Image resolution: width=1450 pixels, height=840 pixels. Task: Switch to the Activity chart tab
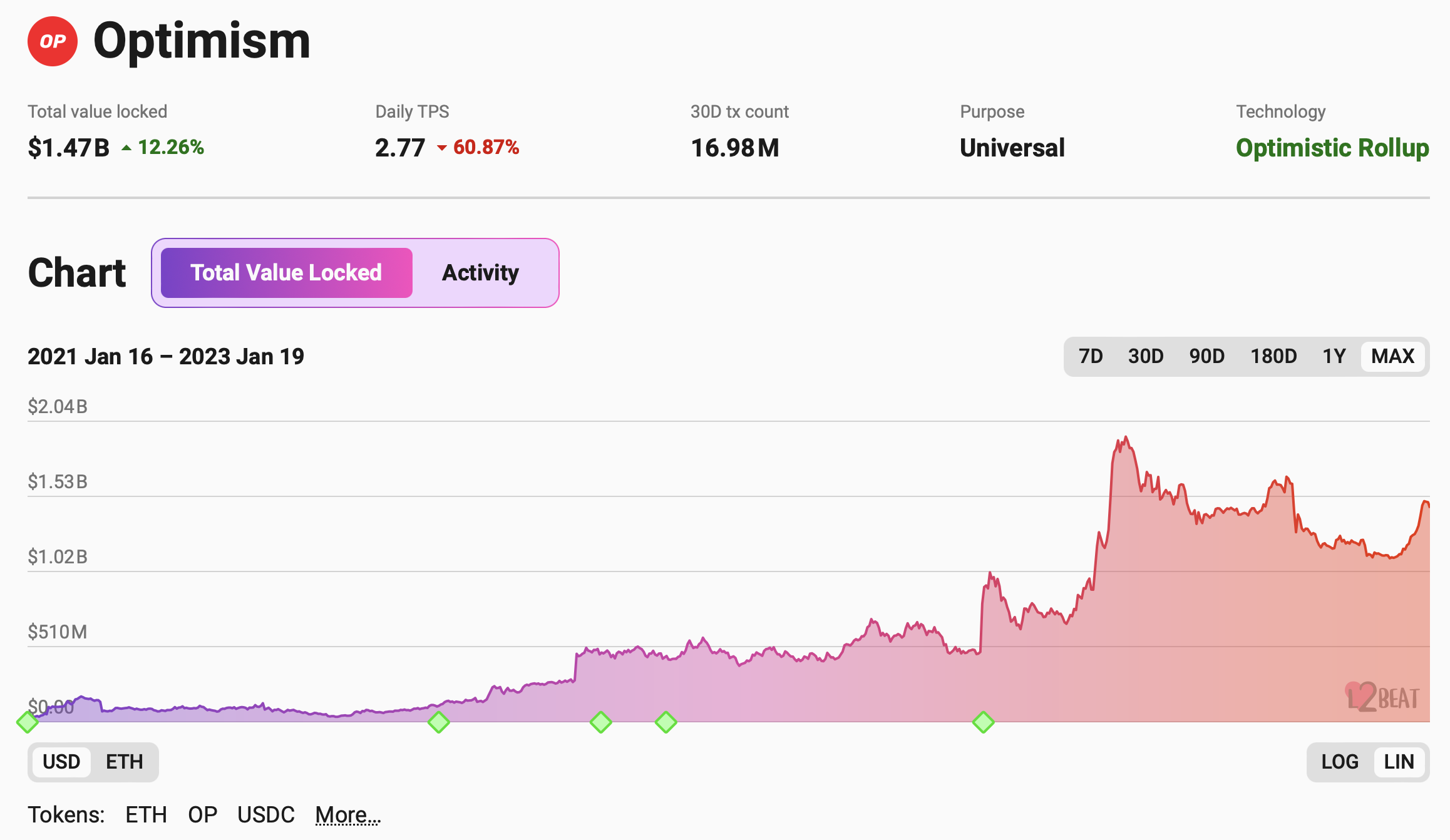coord(480,273)
